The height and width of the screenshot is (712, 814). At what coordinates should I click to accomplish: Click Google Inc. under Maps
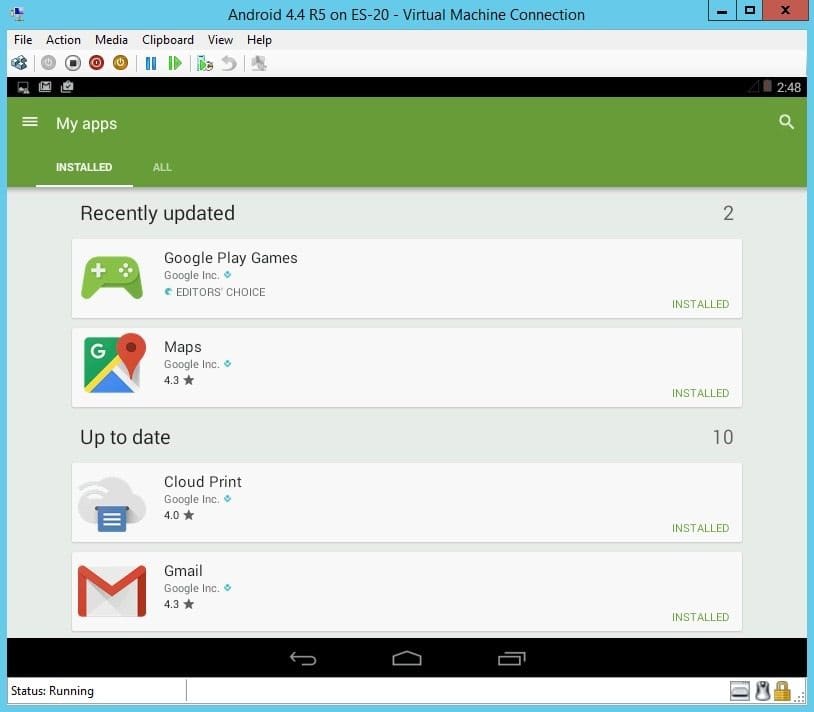tap(192, 364)
